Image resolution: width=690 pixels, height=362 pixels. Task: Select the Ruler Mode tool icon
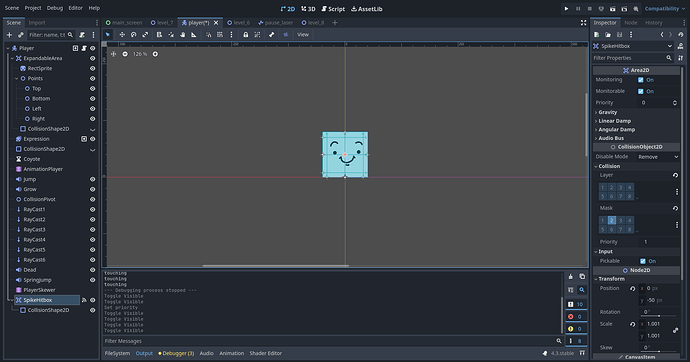pyautogui.click(x=194, y=35)
